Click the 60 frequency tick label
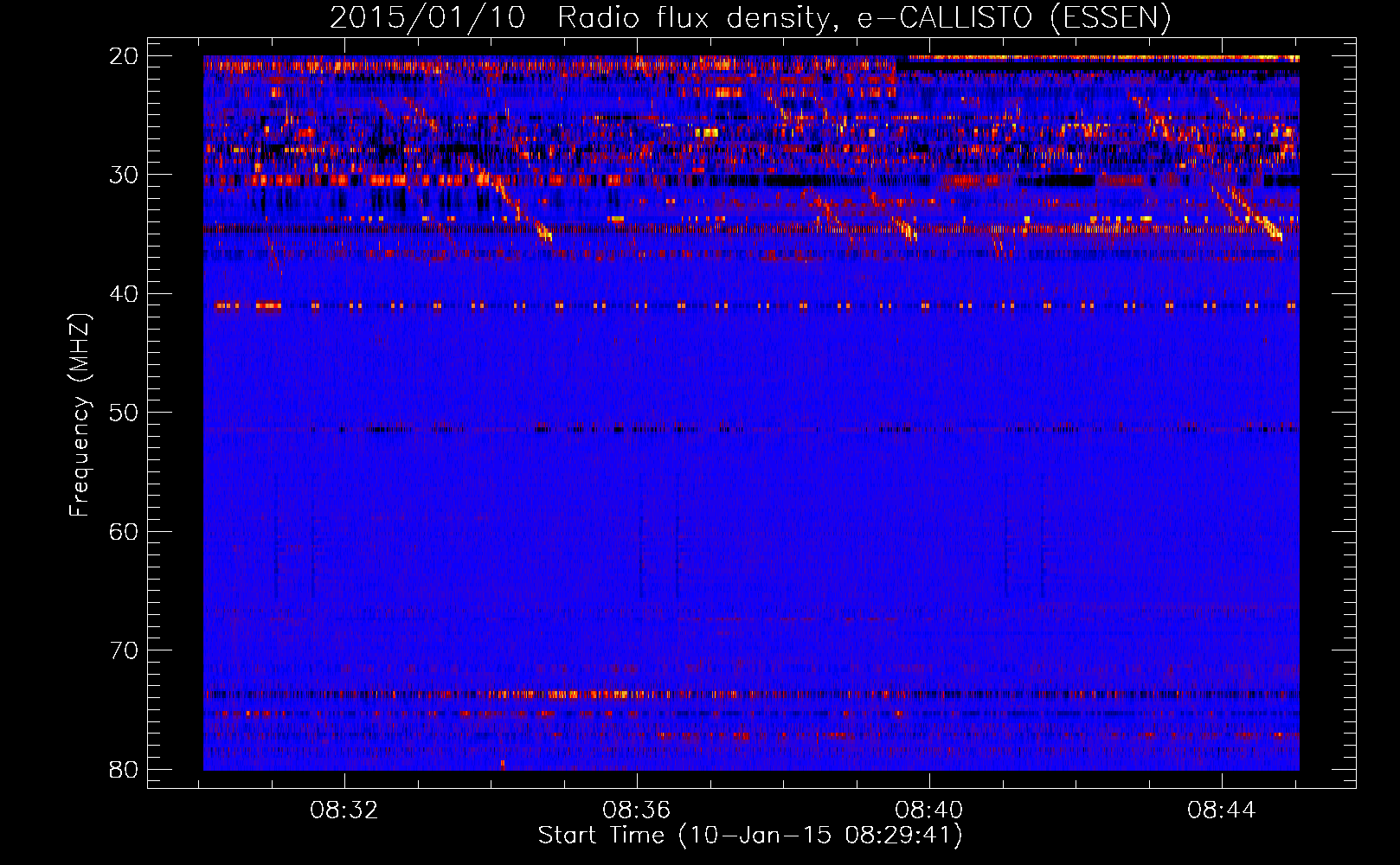The image size is (1400, 865). click(x=124, y=531)
